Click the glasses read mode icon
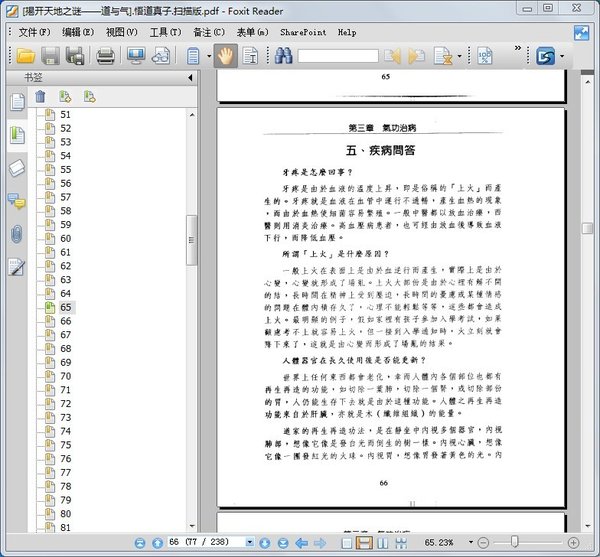 [x=161, y=56]
